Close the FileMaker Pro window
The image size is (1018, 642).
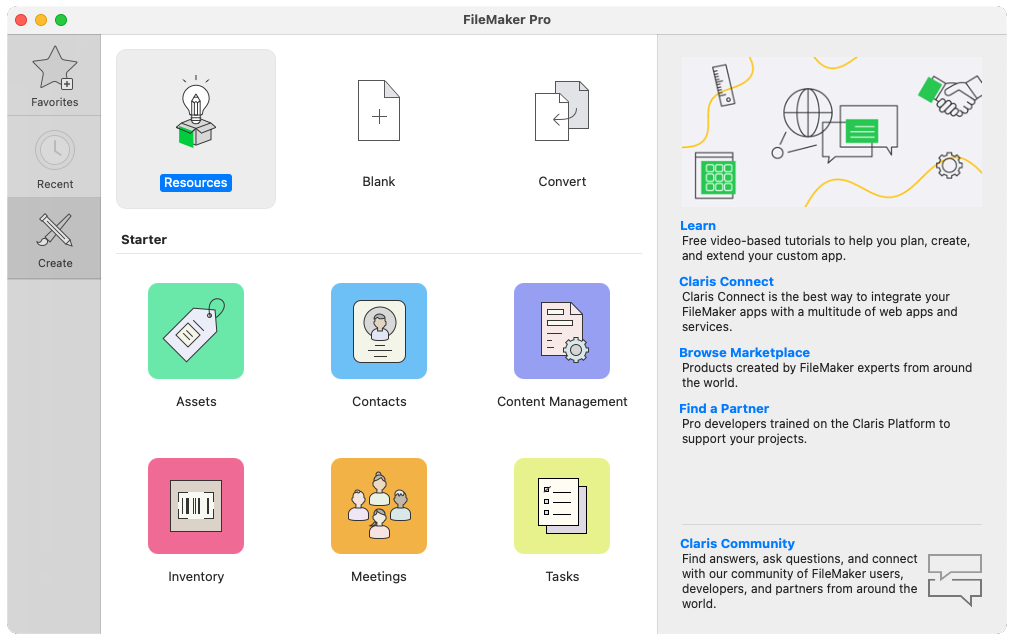(21, 20)
